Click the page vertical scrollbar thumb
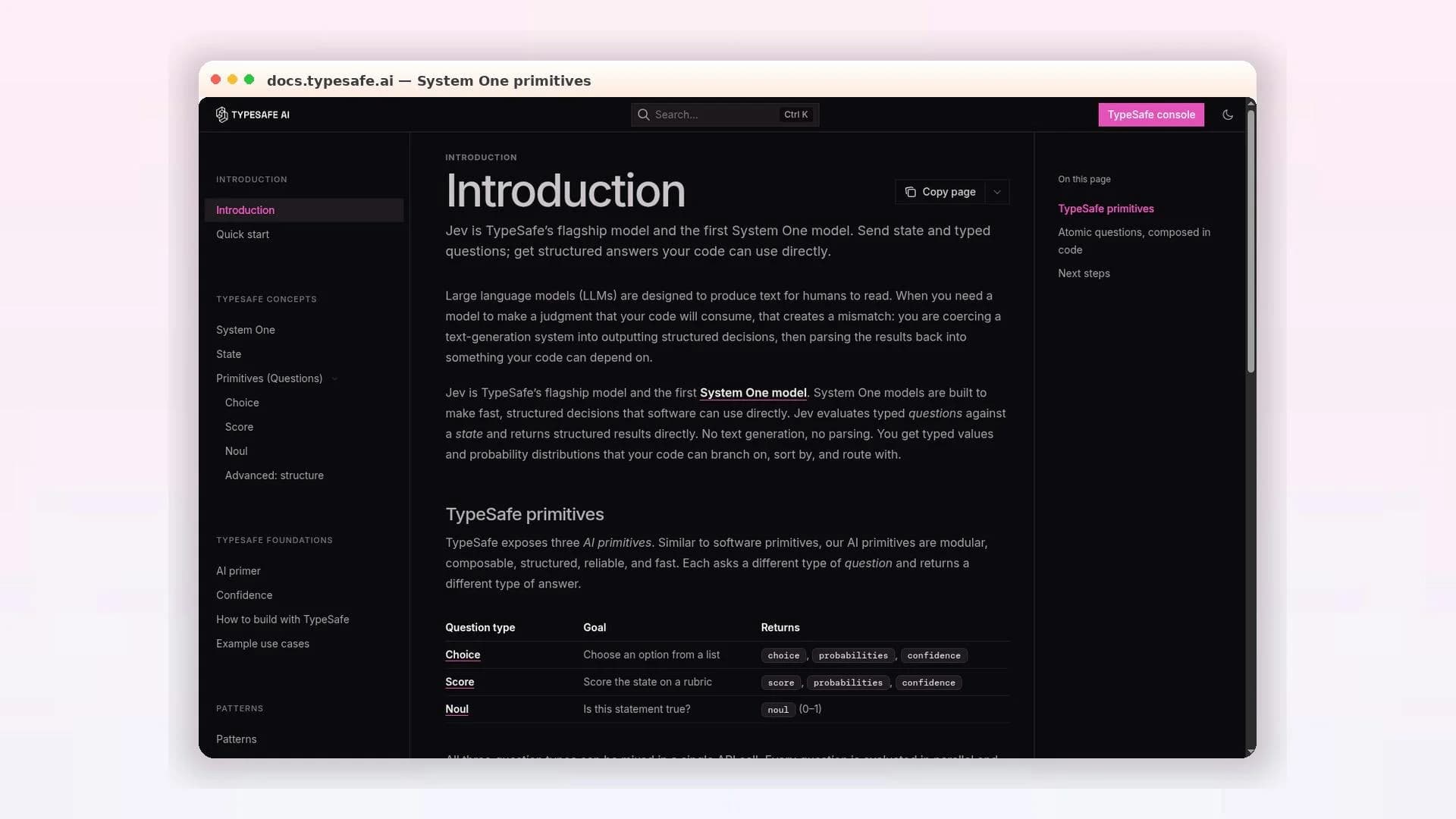1456x819 pixels. [1250, 241]
